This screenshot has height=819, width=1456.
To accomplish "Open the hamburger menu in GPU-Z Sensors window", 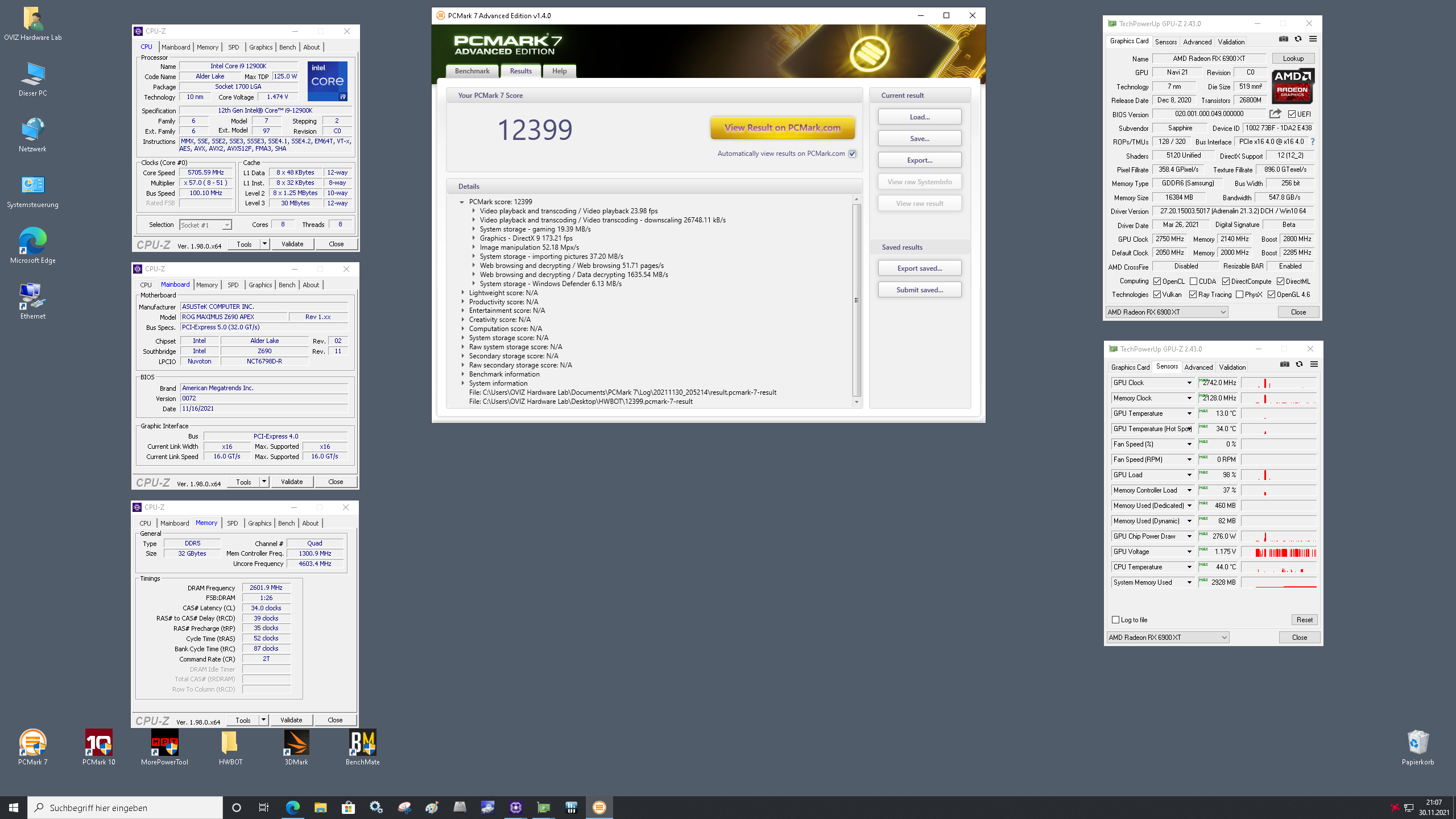I will (x=1314, y=365).
